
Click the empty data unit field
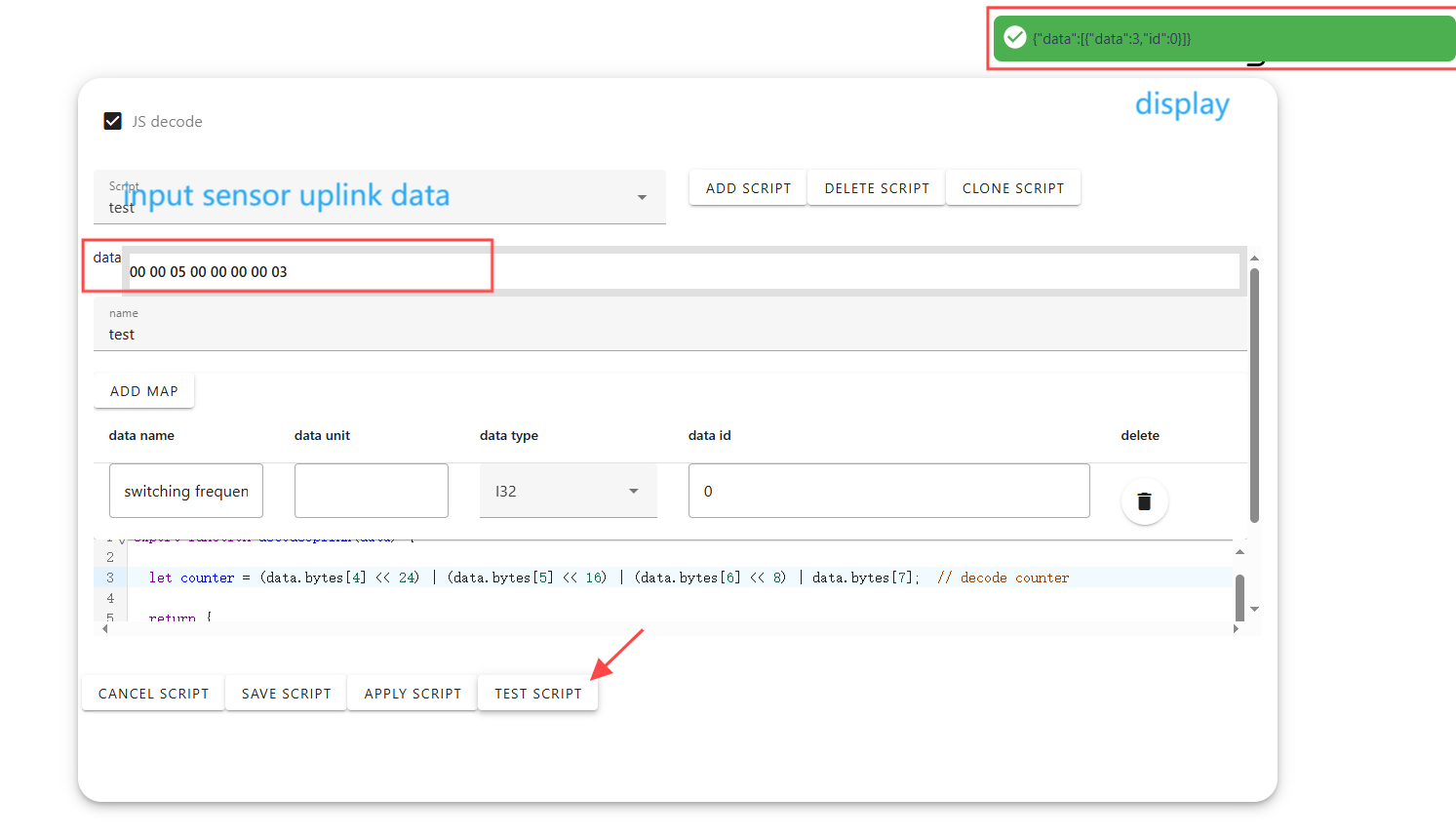click(371, 491)
